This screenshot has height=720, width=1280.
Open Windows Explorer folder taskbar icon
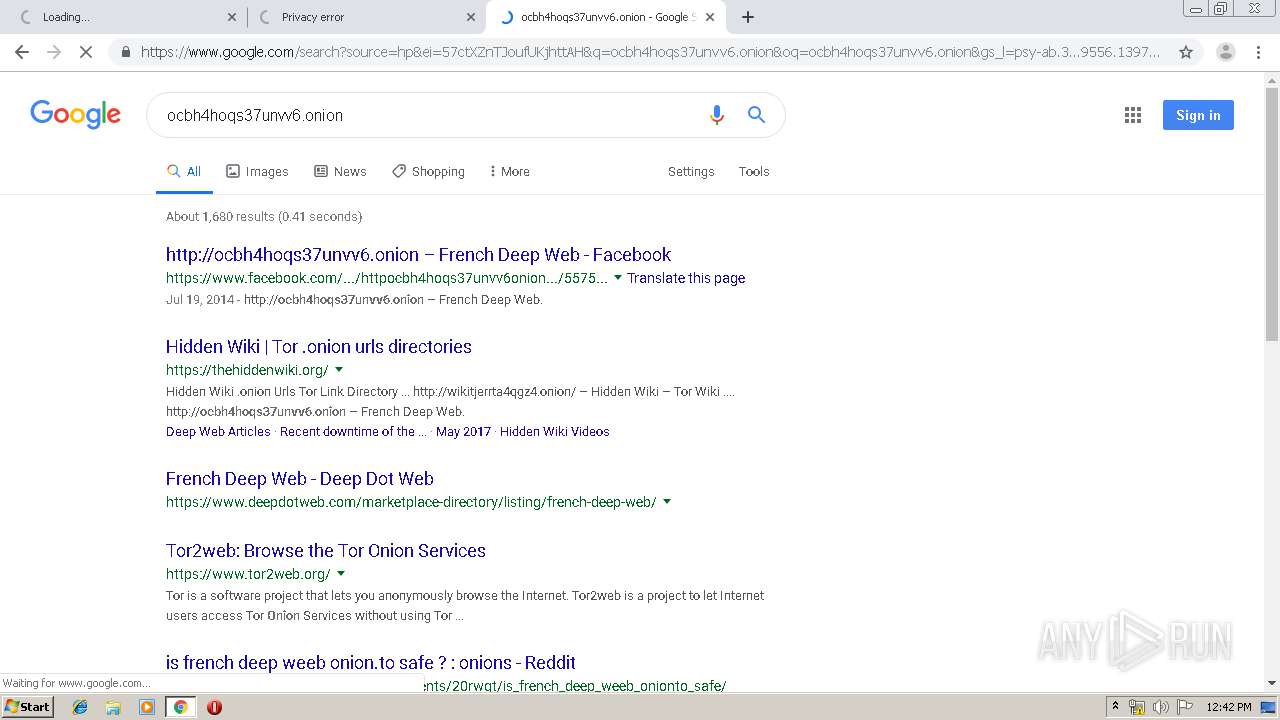coord(113,707)
